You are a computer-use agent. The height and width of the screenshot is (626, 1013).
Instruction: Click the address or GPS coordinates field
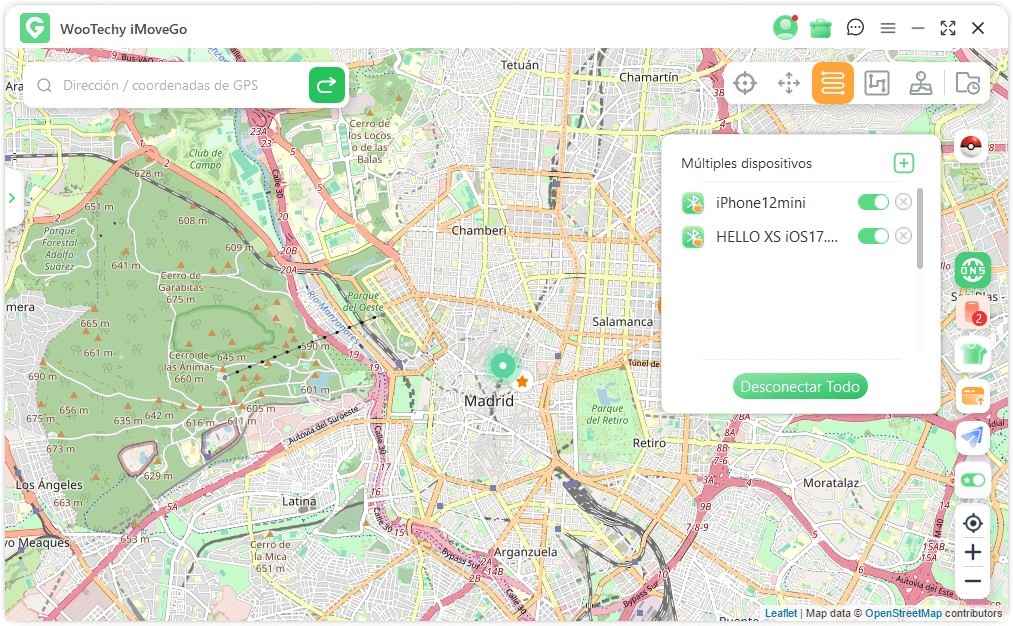point(180,86)
